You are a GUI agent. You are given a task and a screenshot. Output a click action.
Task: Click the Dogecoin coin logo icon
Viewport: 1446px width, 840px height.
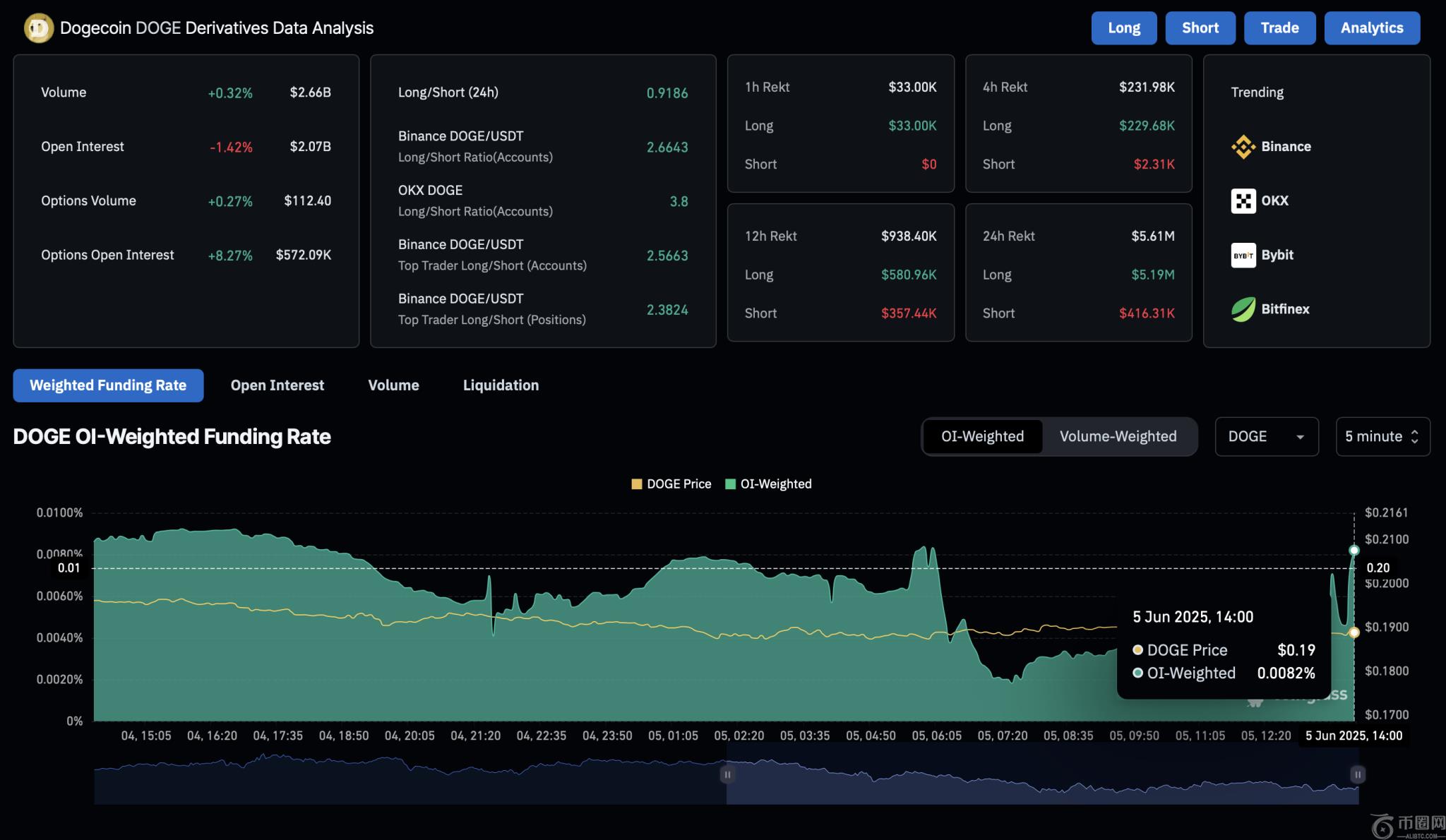(38, 28)
